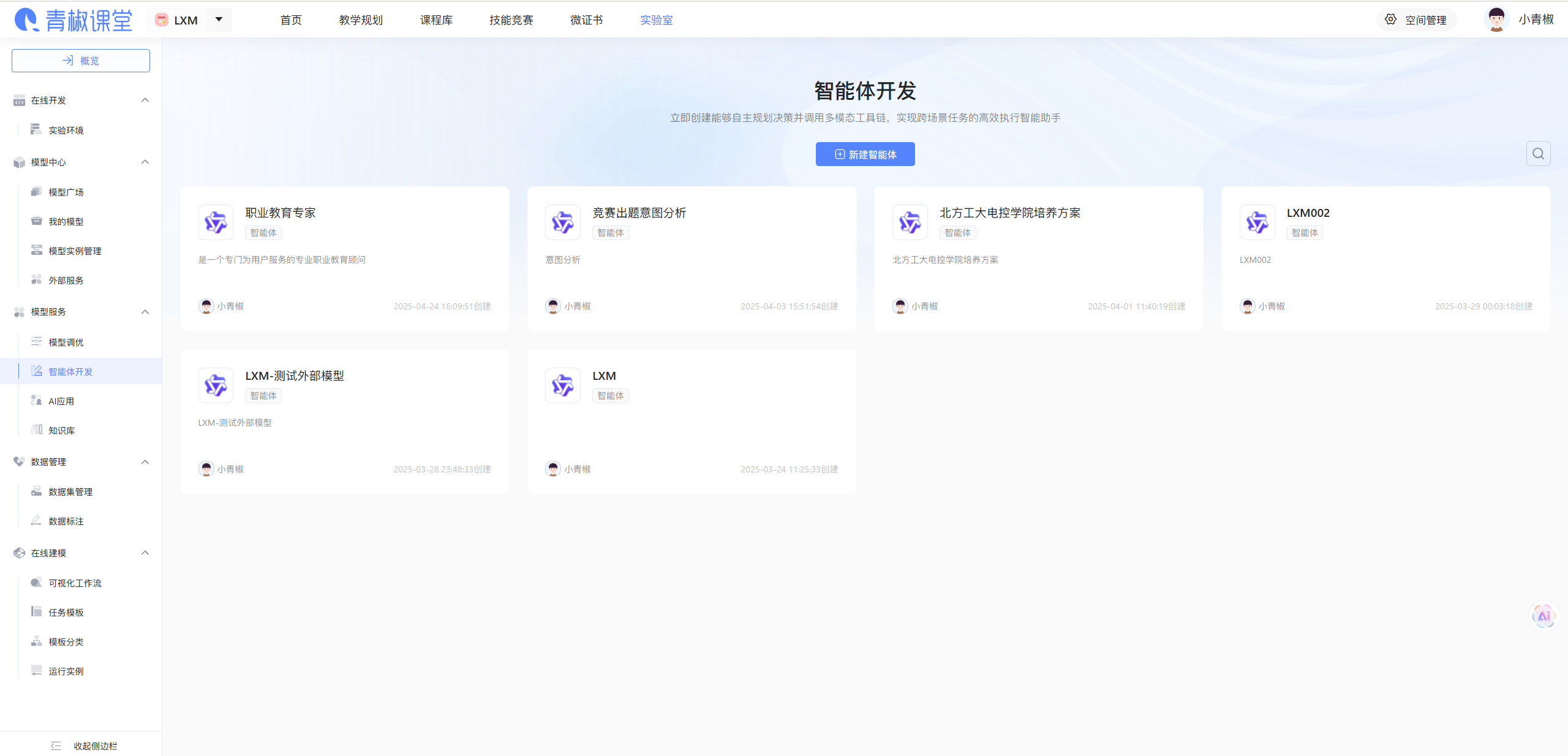Click the 空间管理 gear icon

(x=1391, y=20)
